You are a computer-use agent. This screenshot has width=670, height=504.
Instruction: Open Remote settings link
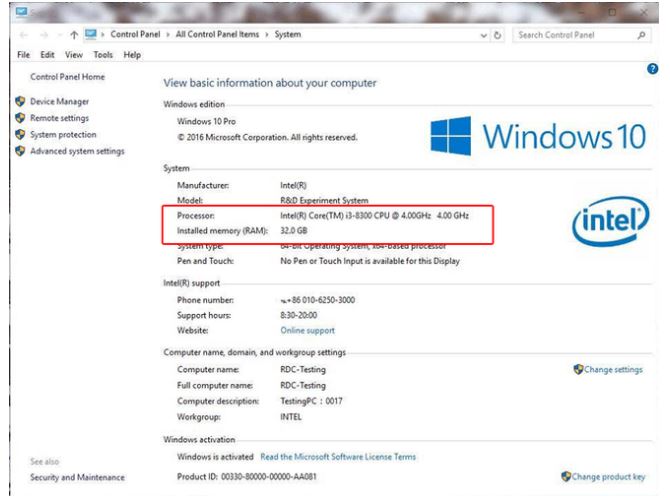[59, 118]
